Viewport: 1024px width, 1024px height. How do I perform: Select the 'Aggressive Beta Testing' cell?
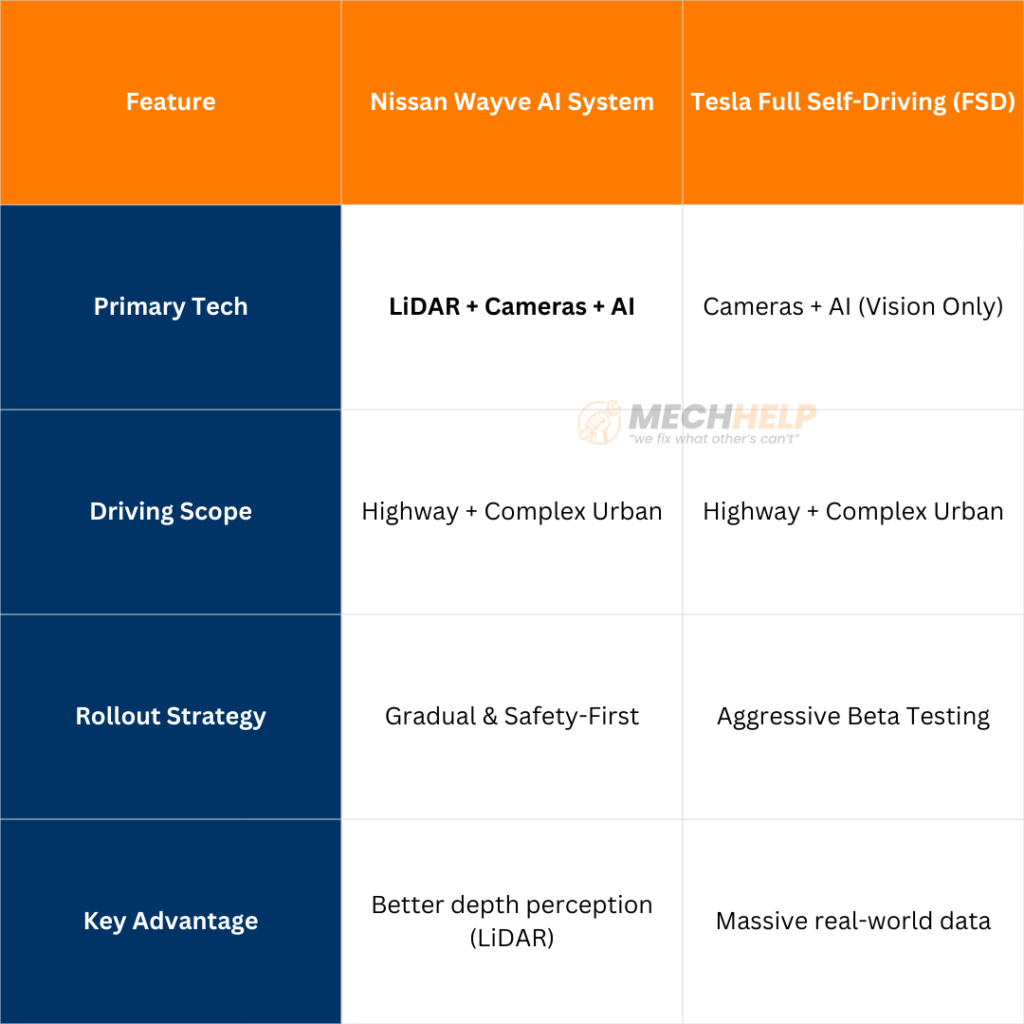tap(853, 717)
